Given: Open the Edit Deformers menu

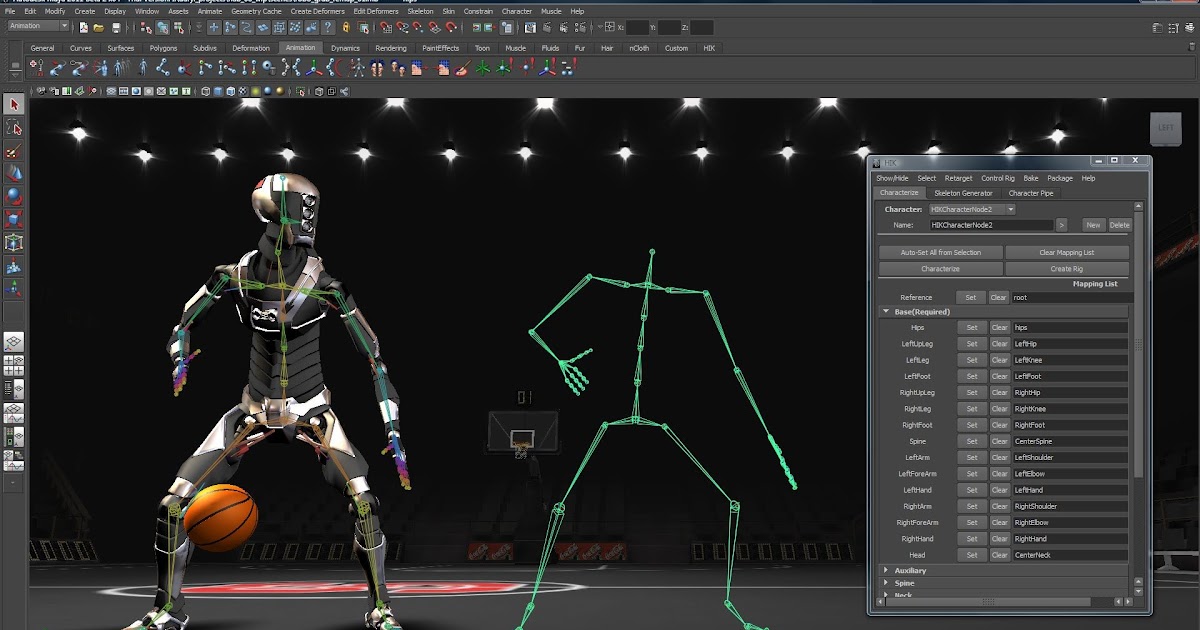Looking at the screenshot, I should click(375, 11).
